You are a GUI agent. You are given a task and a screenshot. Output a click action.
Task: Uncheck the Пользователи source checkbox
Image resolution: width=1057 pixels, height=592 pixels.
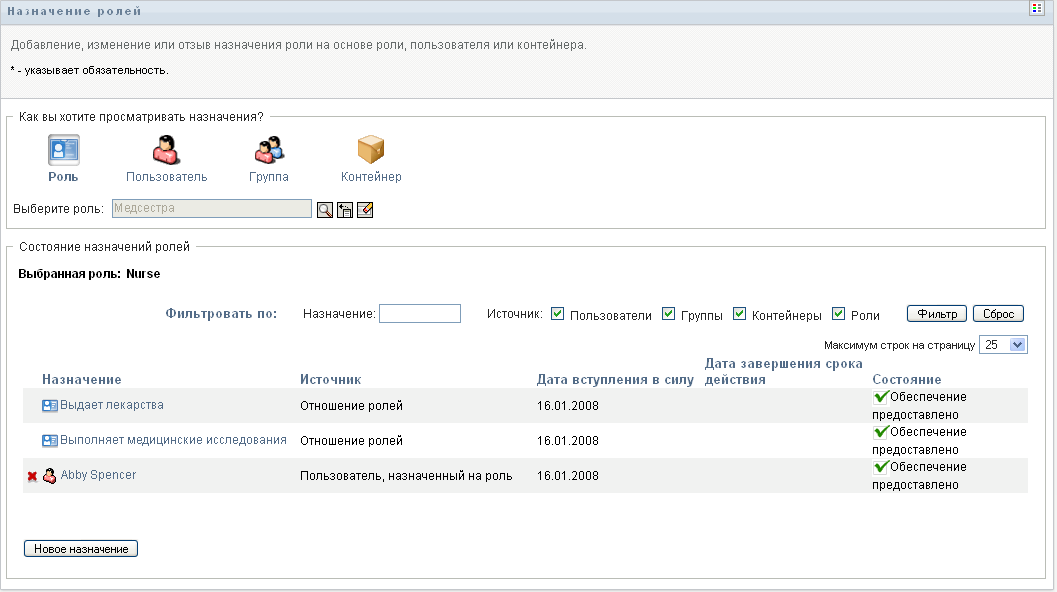click(x=558, y=314)
